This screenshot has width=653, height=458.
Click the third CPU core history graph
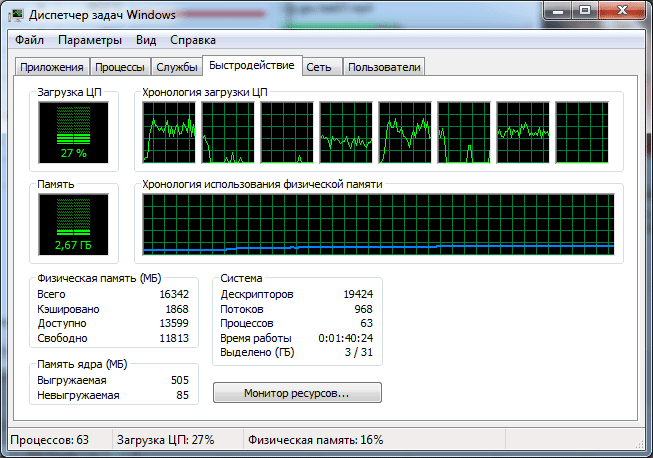click(287, 132)
